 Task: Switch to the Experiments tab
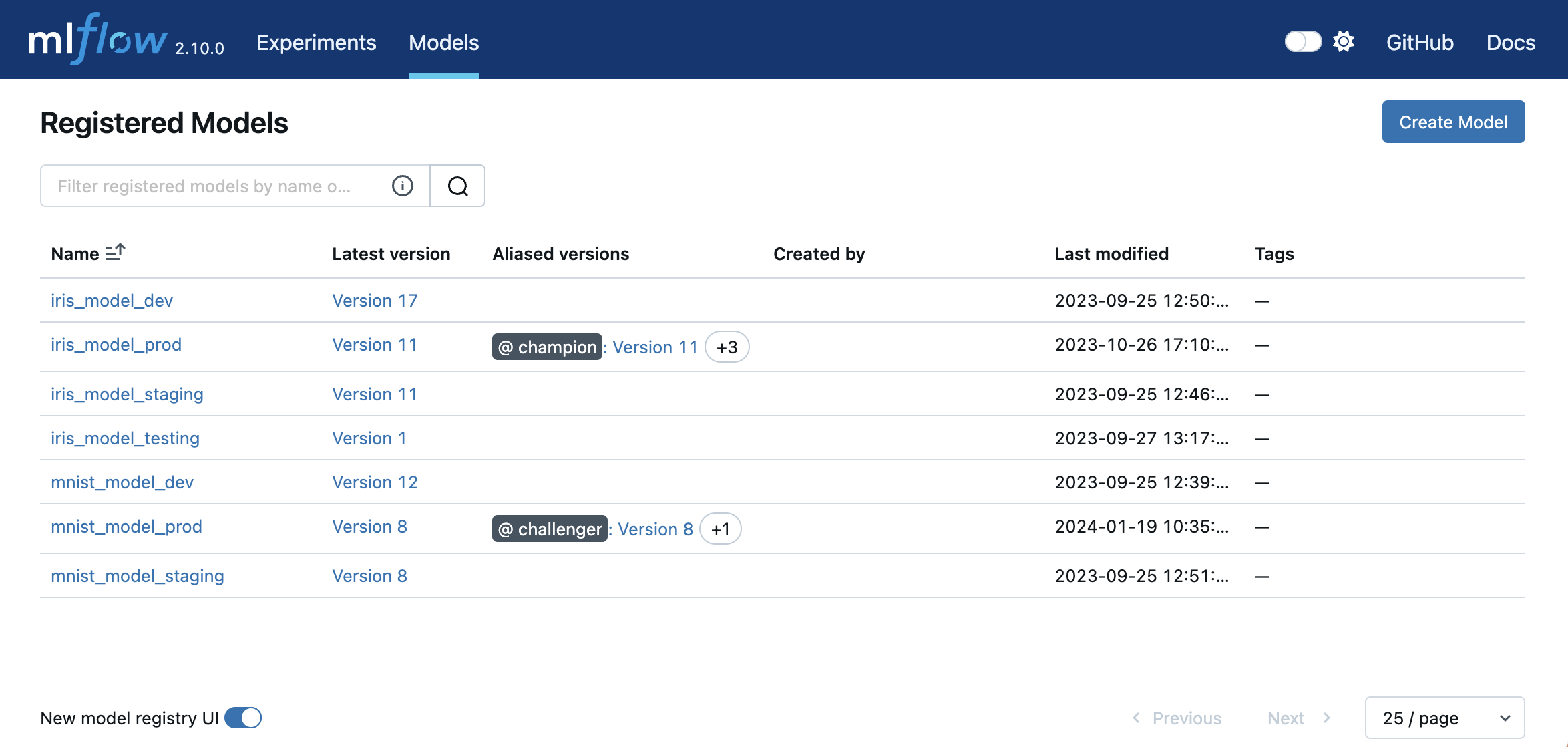(x=316, y=42)
